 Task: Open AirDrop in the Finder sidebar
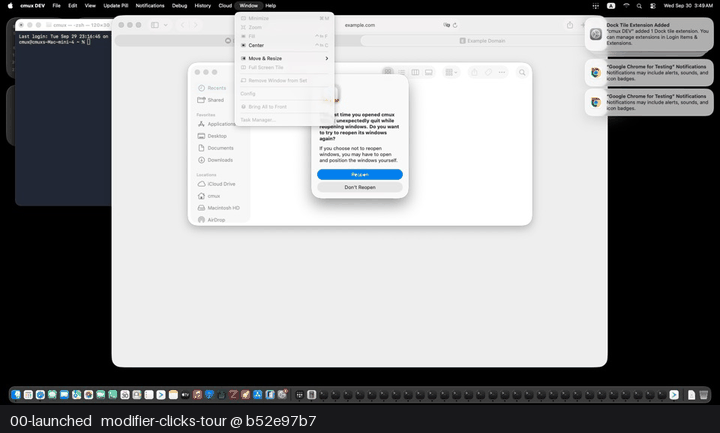(x=212, y=219)
